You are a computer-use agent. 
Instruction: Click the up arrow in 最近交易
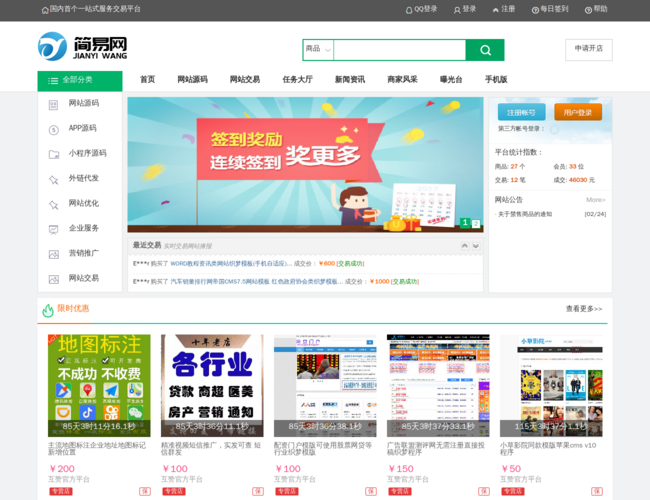(x=465, y=246)
